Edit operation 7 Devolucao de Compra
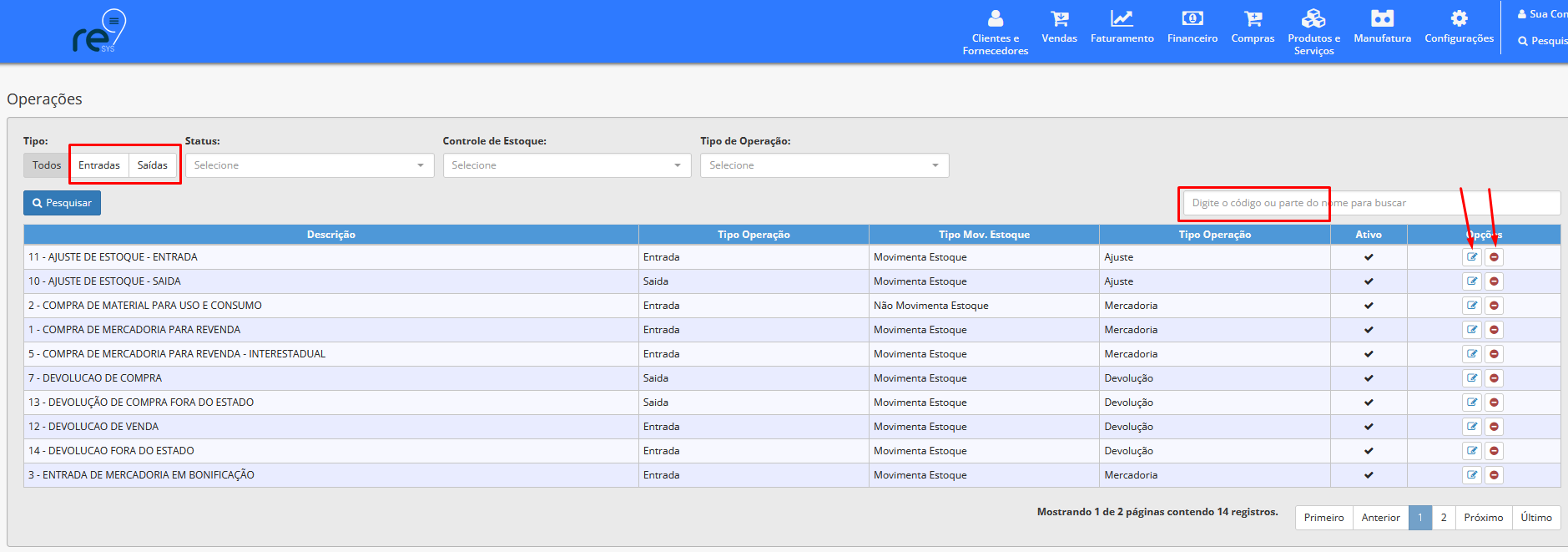Screen dimensions: 1568x552 coord(1472,378)
